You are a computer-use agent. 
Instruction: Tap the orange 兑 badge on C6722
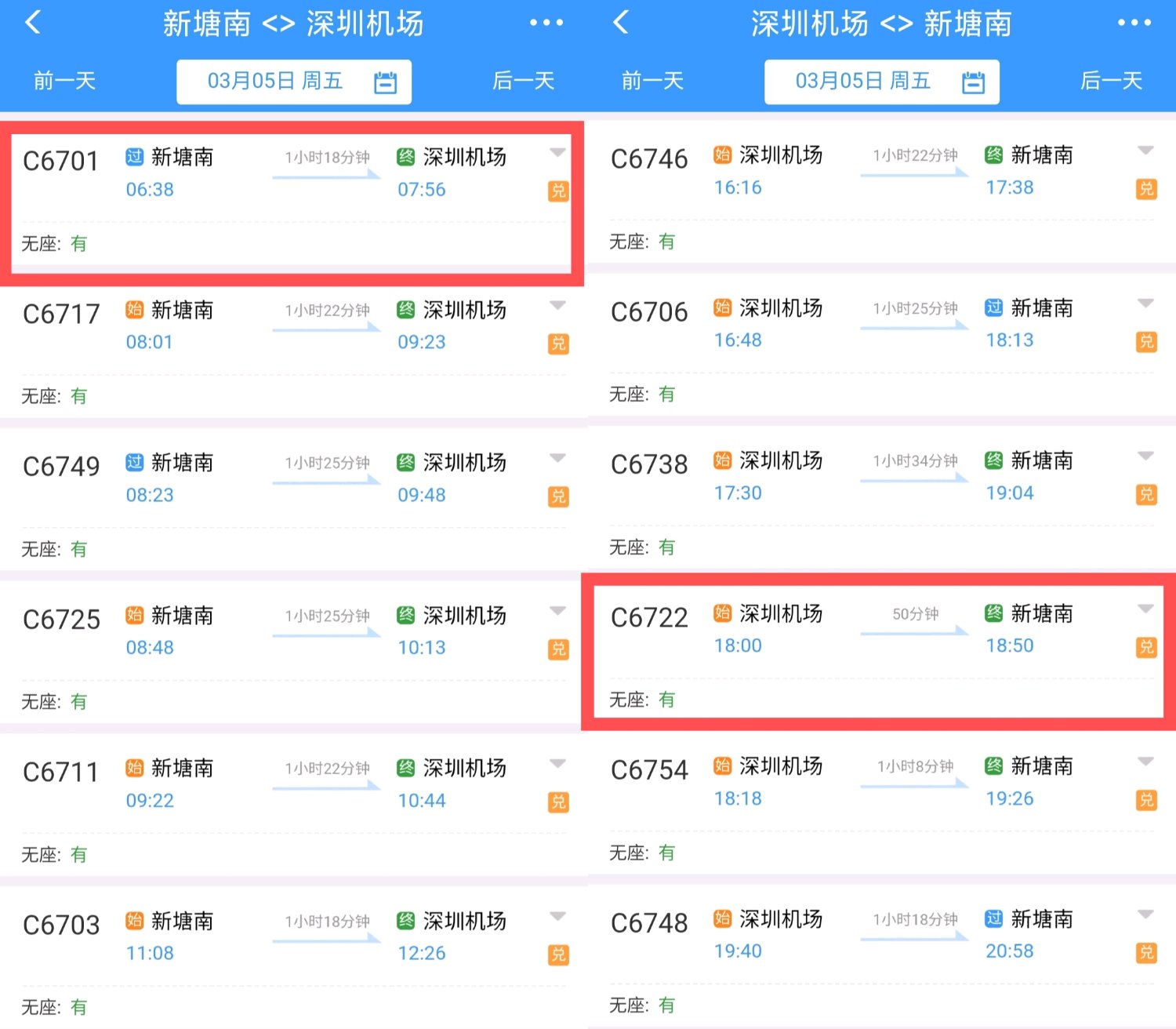pos(1146,647)
